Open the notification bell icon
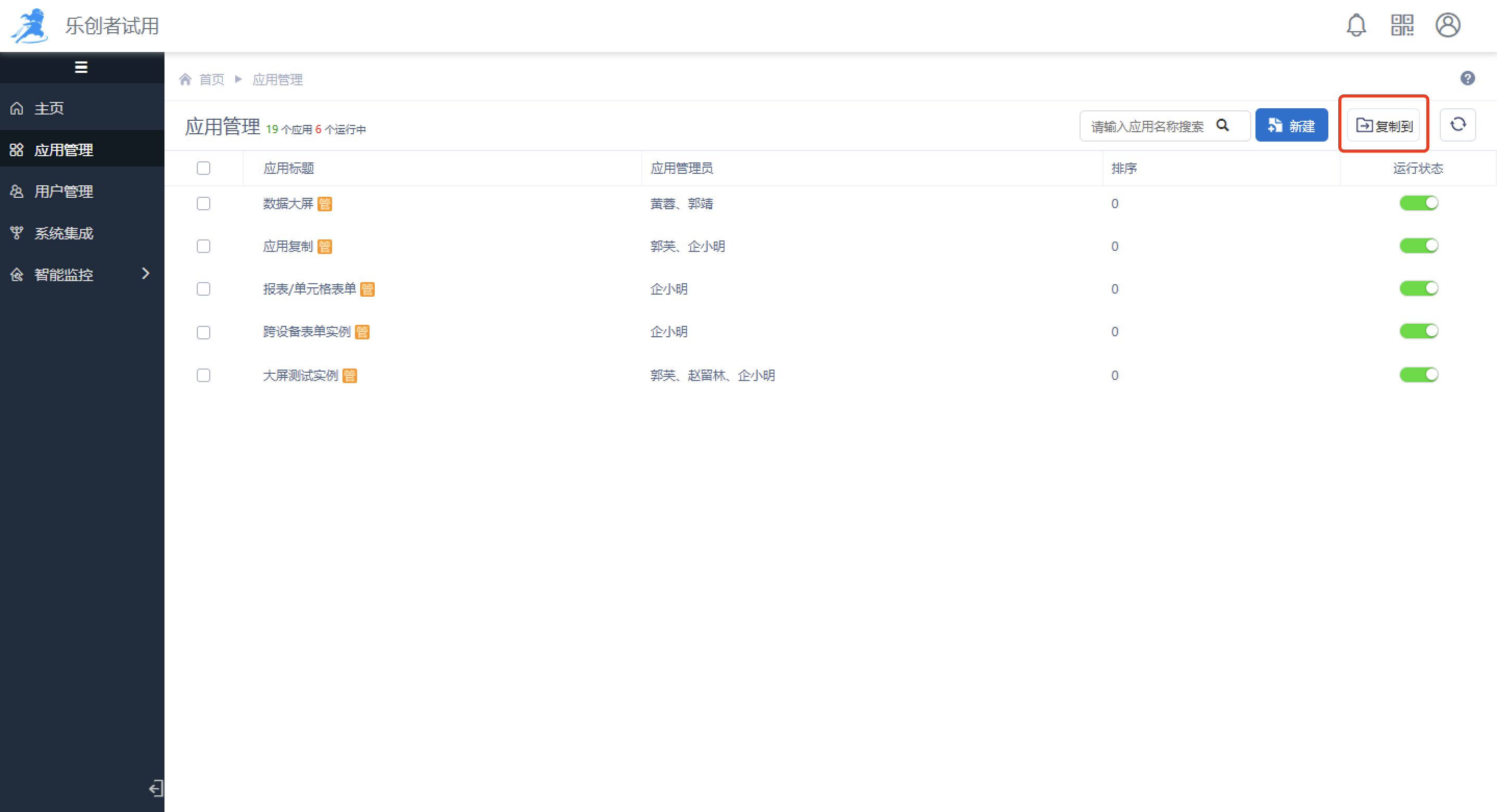This screenshot has height=812, width=1497. click(x=1356, y=26)
